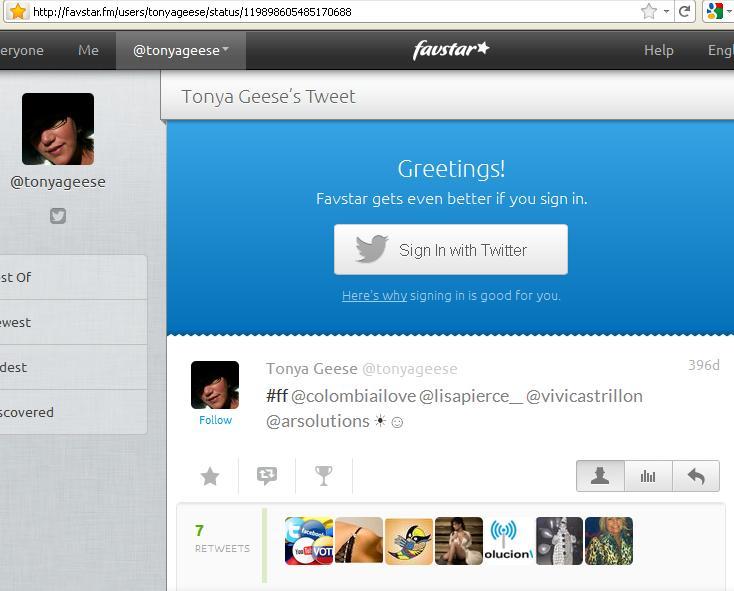Image resolution: width=734 pixels, height=591 pixels.
Task: Open the @lisapierce__ mention
Action: coord(471,396)
